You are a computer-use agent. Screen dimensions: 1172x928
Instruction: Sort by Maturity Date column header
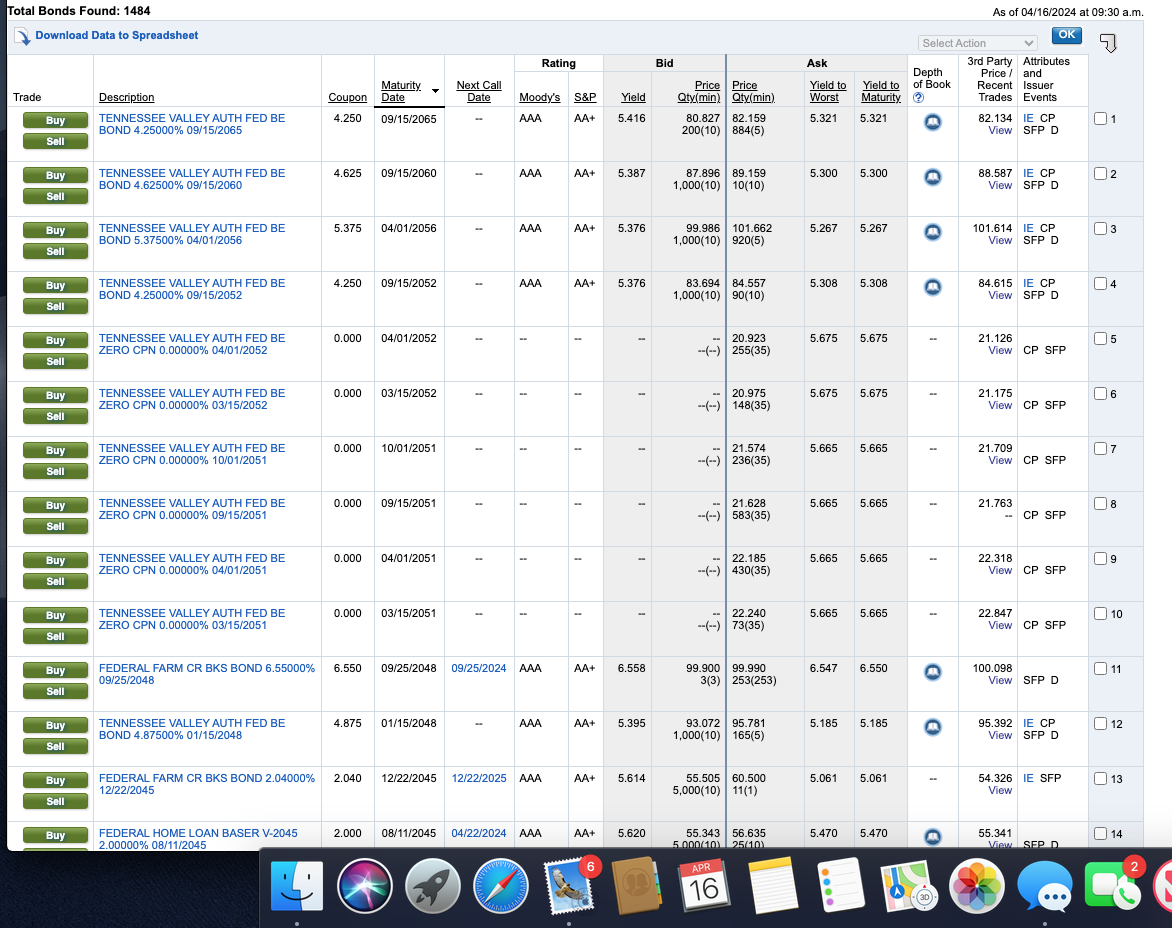click(x=401, y=91)
